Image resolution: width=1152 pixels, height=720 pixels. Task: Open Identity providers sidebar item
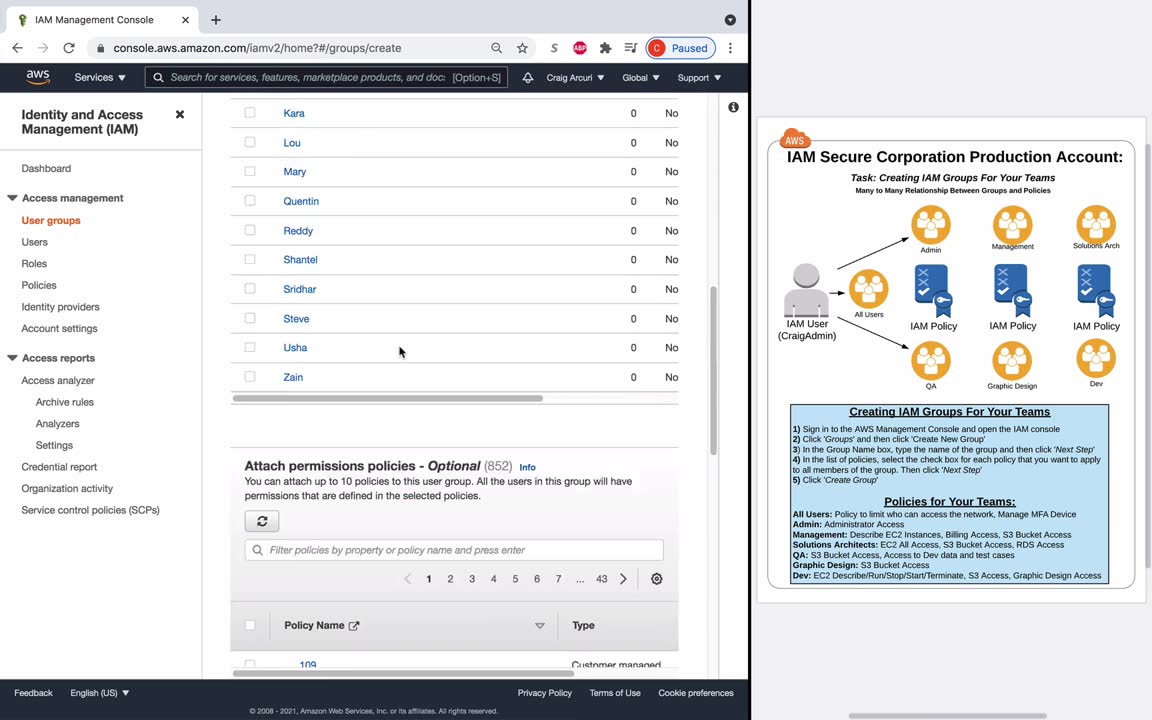(60, 306)
